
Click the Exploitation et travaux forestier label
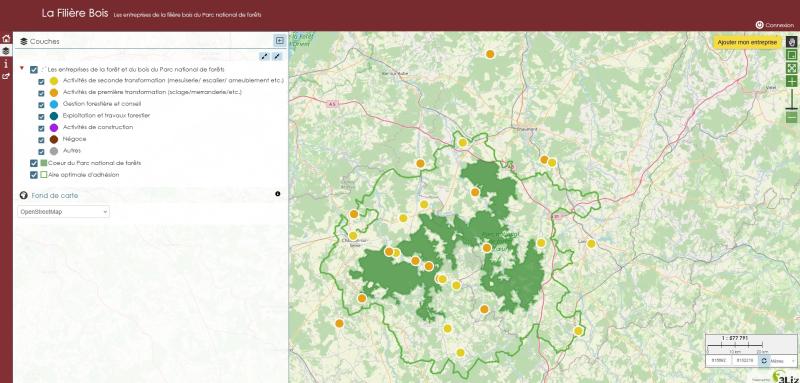click(x=107, y=116)
